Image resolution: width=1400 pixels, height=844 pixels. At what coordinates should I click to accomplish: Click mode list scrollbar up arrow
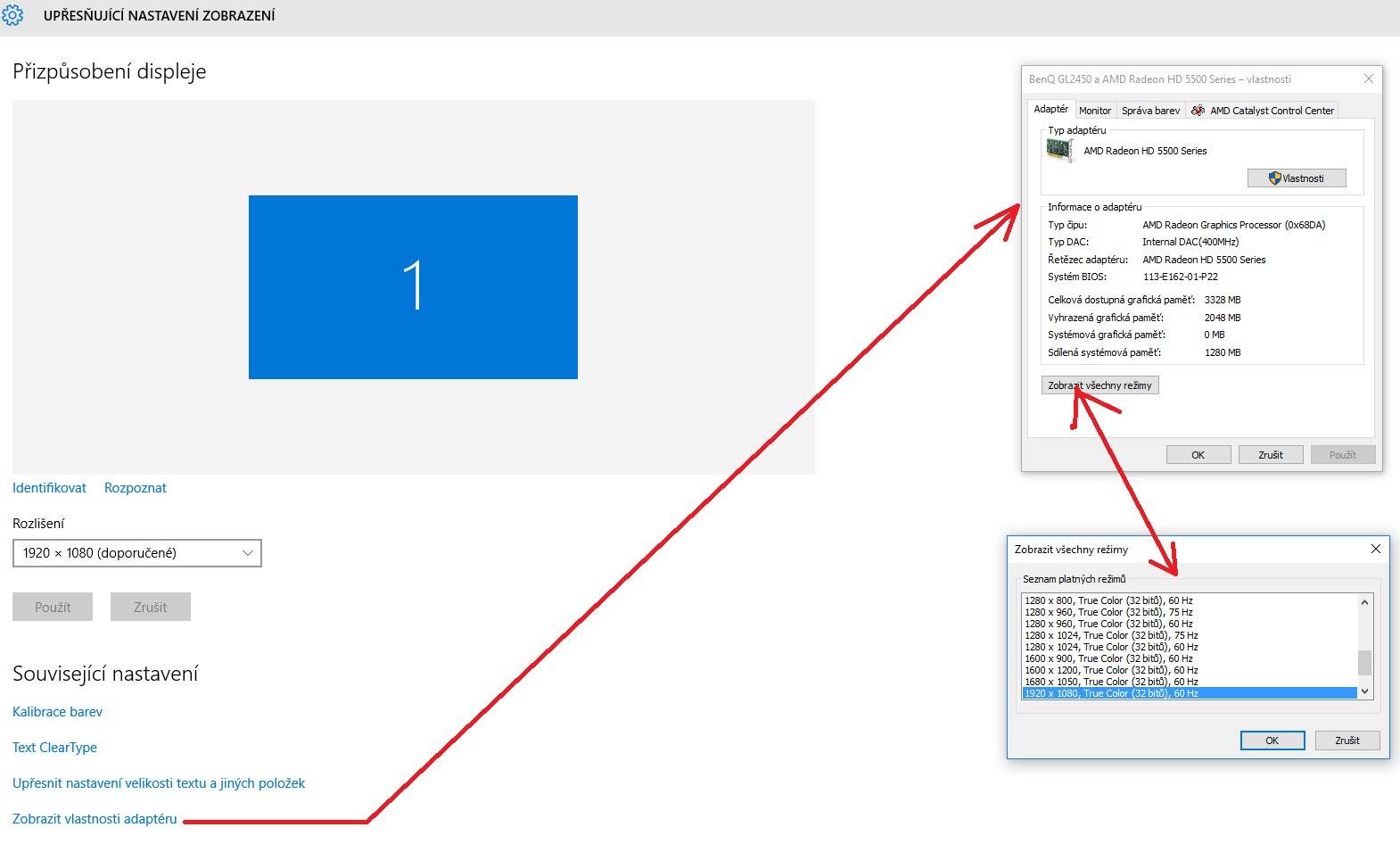[x=1364, y=602]
